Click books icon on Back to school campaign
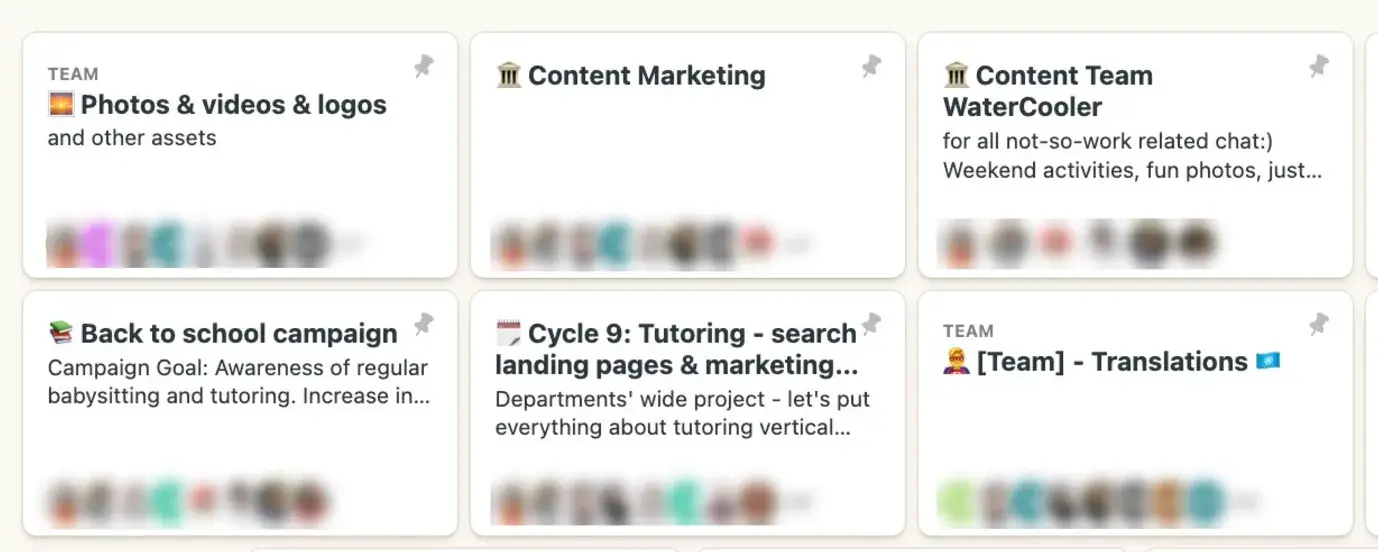Image resolution: width=1378 pixels, height=552 pixels. (x=62, y=333)
